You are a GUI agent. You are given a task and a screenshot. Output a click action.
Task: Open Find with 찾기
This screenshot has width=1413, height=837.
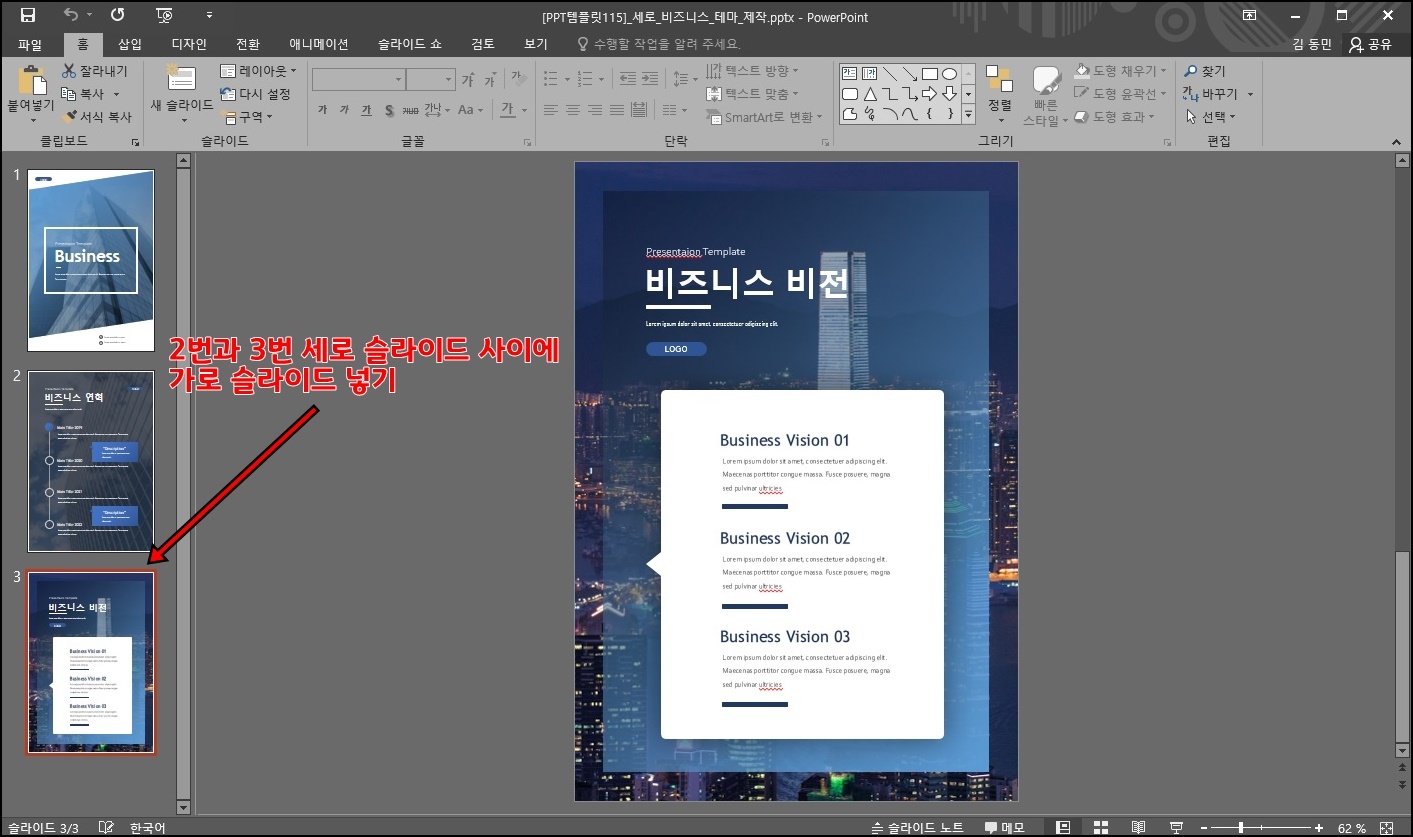(x=1204, y=71)
